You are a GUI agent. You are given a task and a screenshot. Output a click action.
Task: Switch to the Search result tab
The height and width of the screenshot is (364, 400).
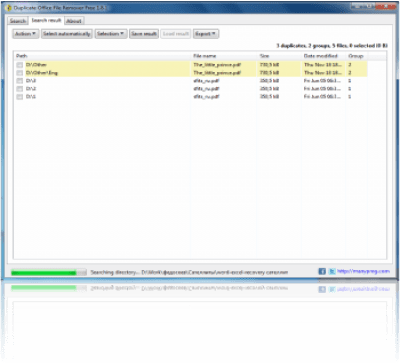[46, 20]
